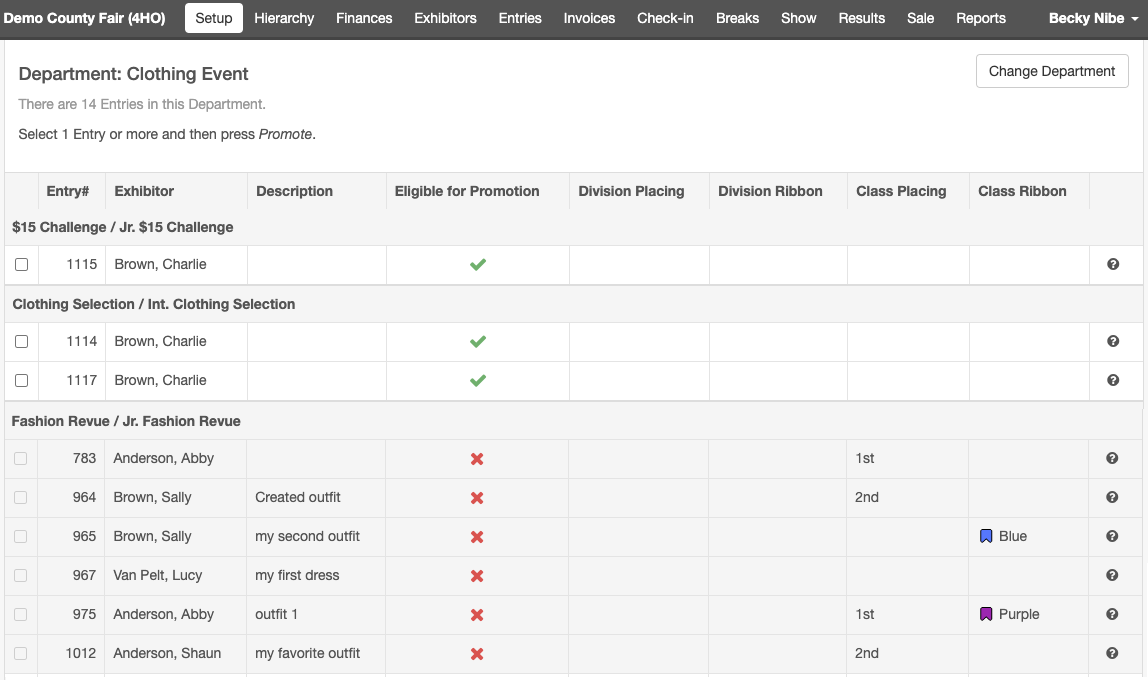Tick the checkbox for entry 1117
1148x680 pixels.
click(x=21, y=380)
